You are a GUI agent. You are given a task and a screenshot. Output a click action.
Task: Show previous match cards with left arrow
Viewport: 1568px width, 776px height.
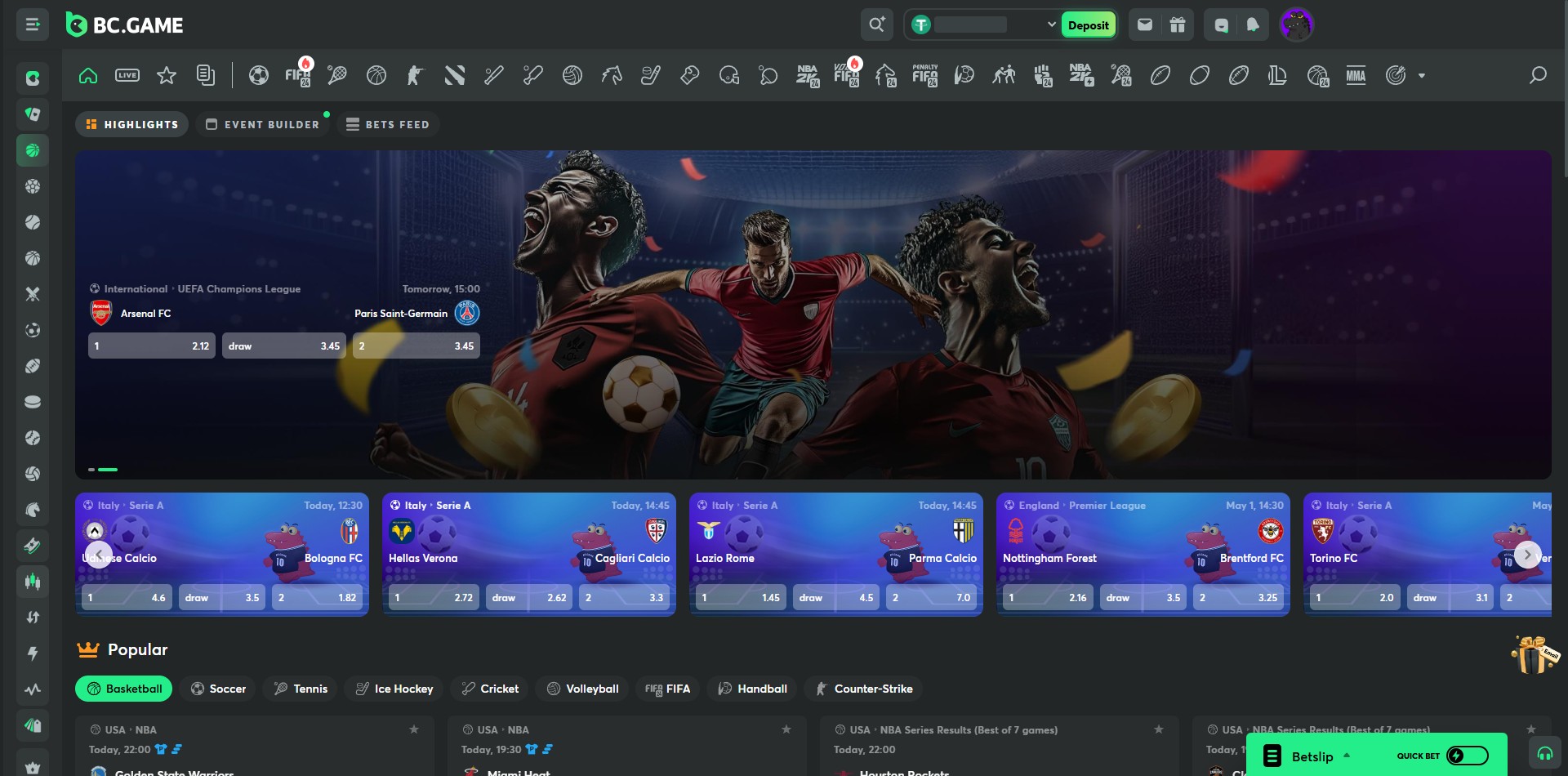[x=99, y=555]
